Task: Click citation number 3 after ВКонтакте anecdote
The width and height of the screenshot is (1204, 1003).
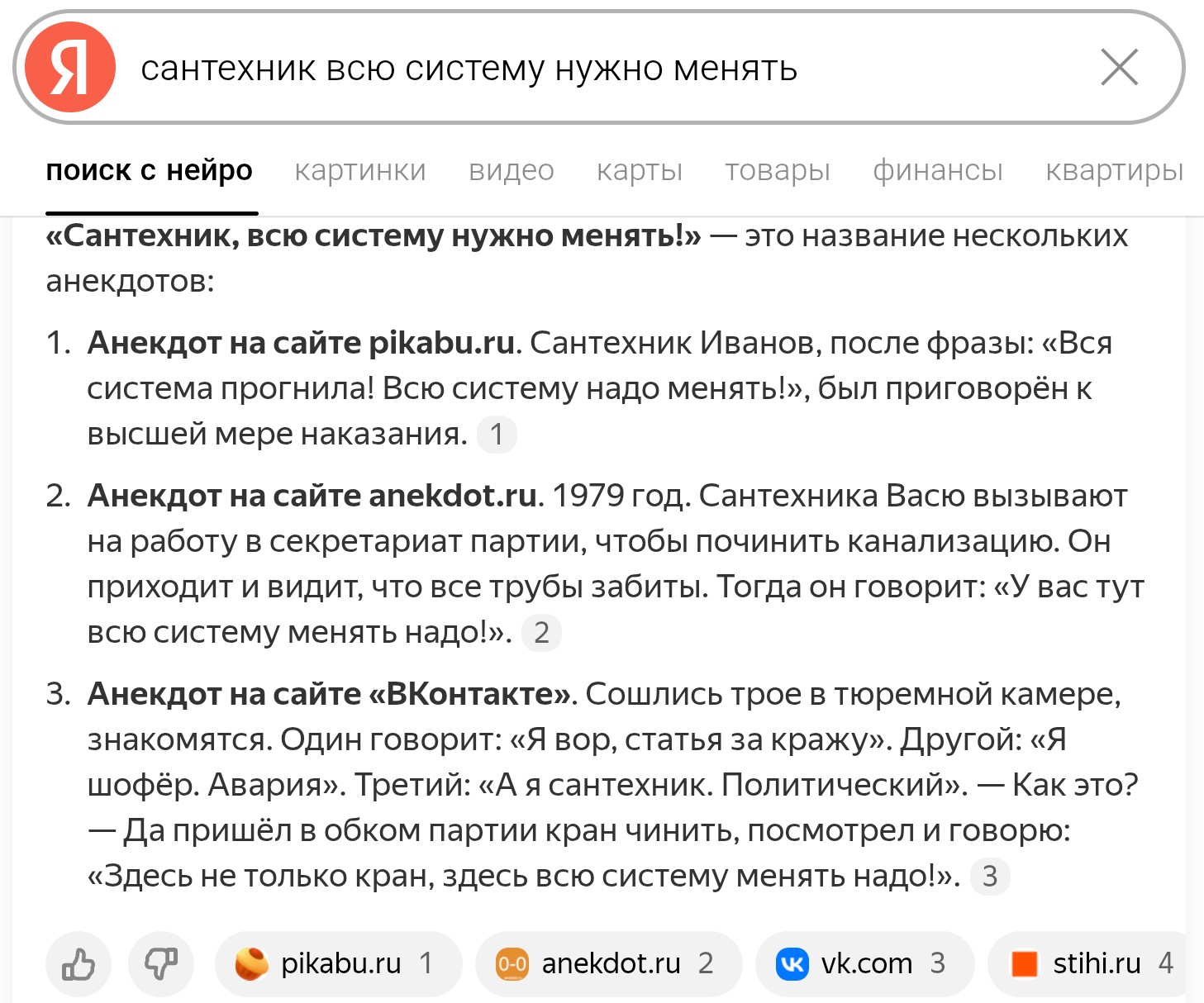Action: pos(990,877)
